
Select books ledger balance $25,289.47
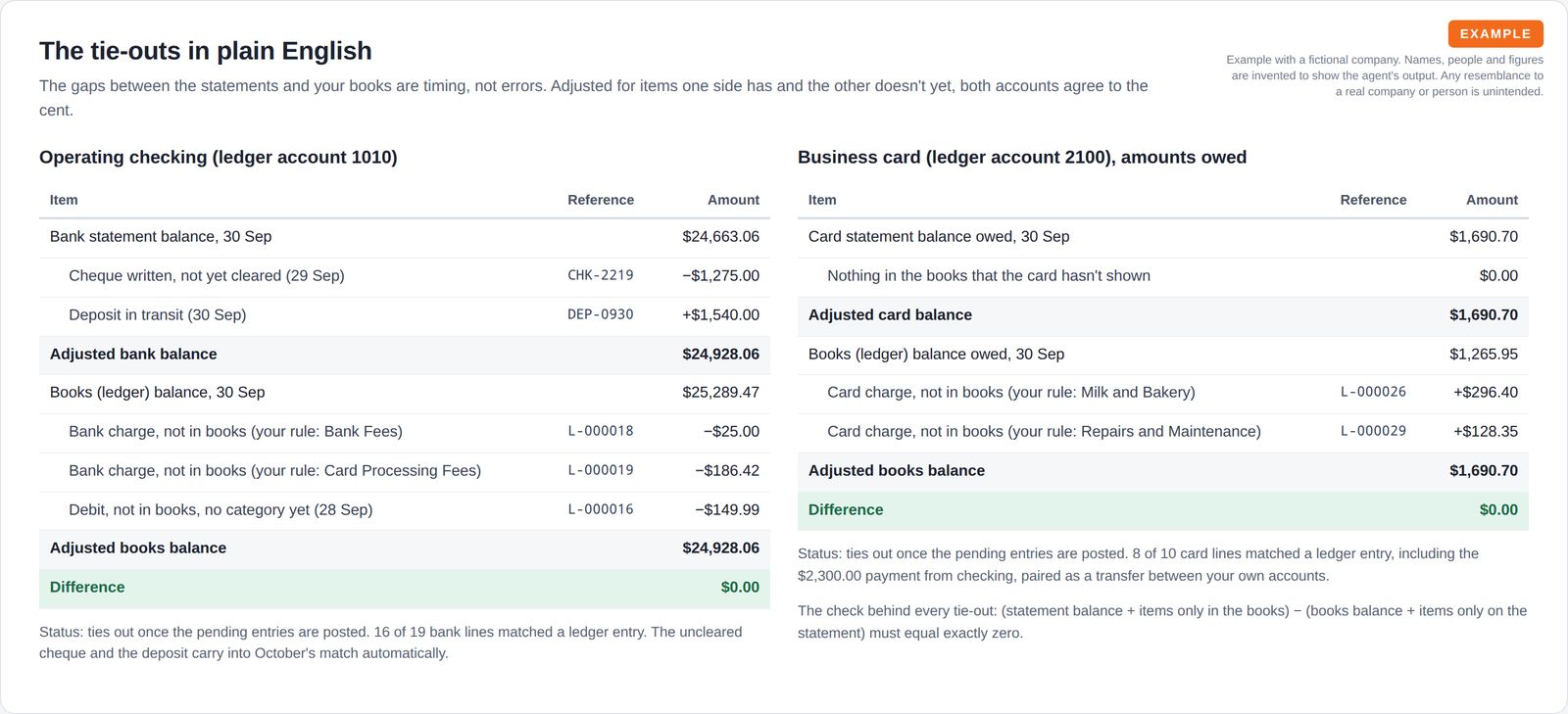(x=720, y=392)
